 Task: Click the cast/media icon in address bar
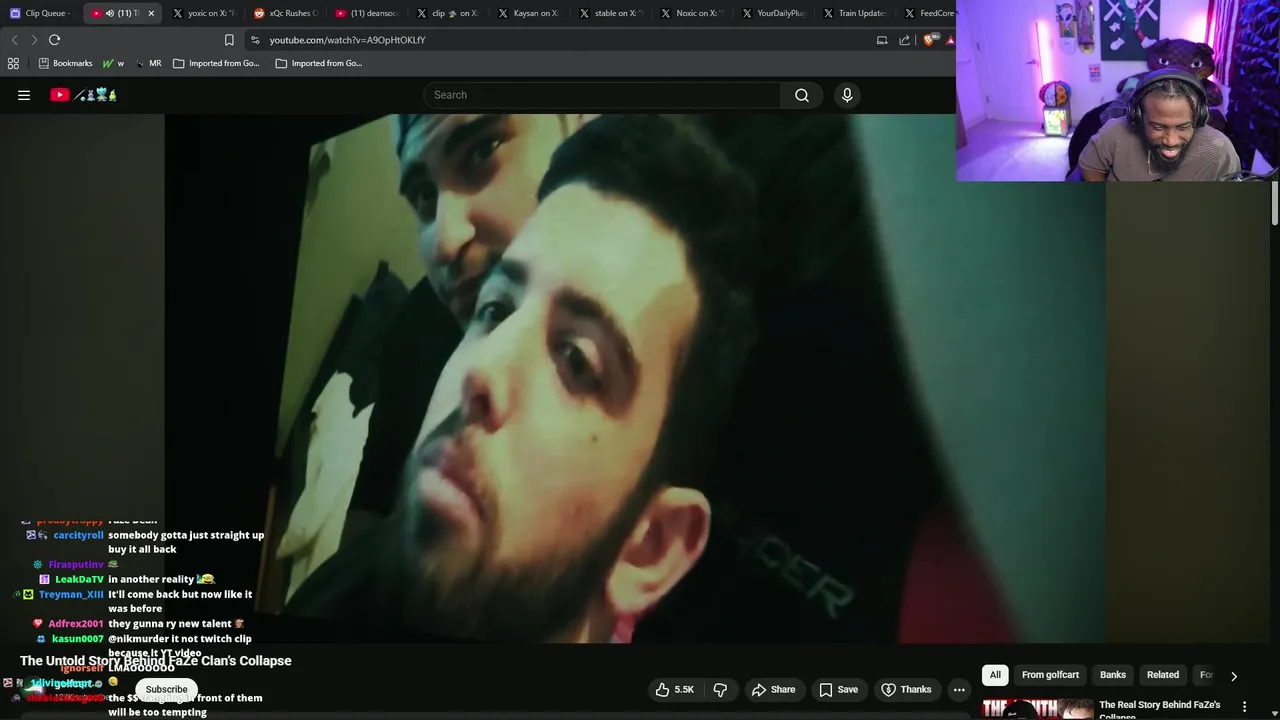click(882, 40)
